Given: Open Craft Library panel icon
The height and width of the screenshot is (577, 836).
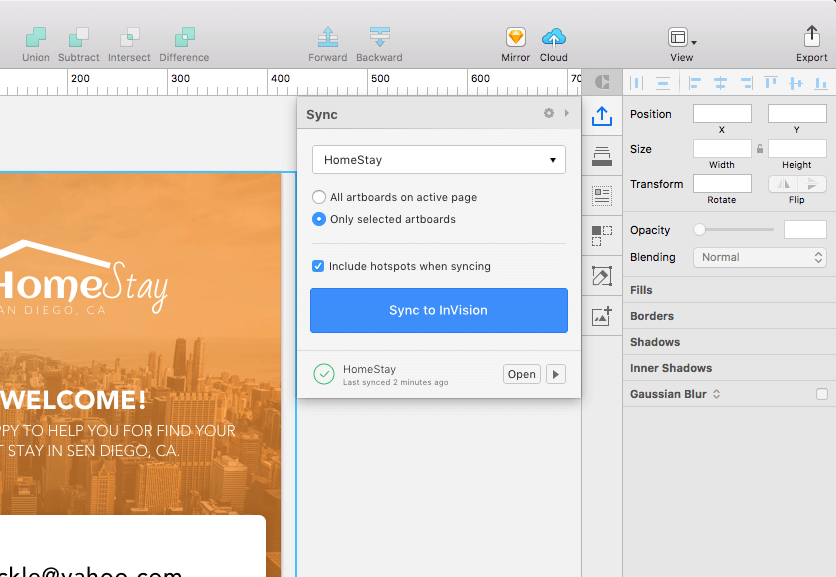Looking at the screenshot, I should tap(601, 156).
